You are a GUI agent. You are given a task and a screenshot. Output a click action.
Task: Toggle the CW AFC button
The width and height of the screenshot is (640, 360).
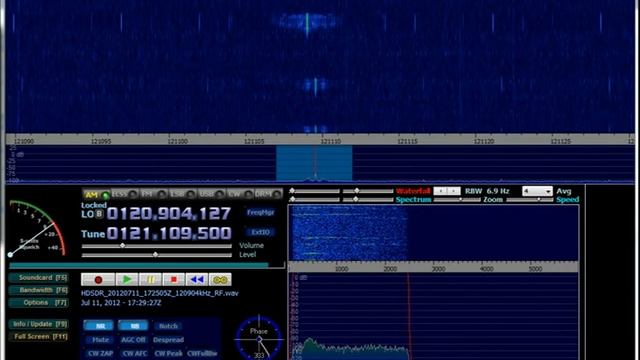click(134, 353)
